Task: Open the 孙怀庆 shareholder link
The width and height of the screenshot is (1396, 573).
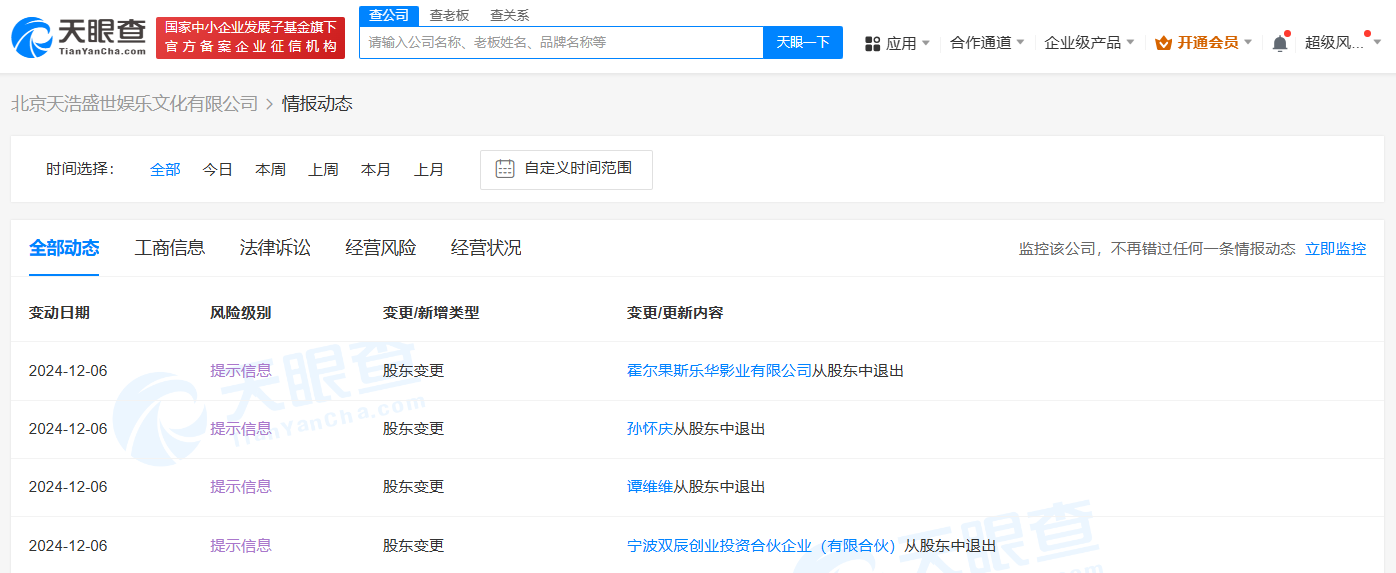Action: [649, 429]
